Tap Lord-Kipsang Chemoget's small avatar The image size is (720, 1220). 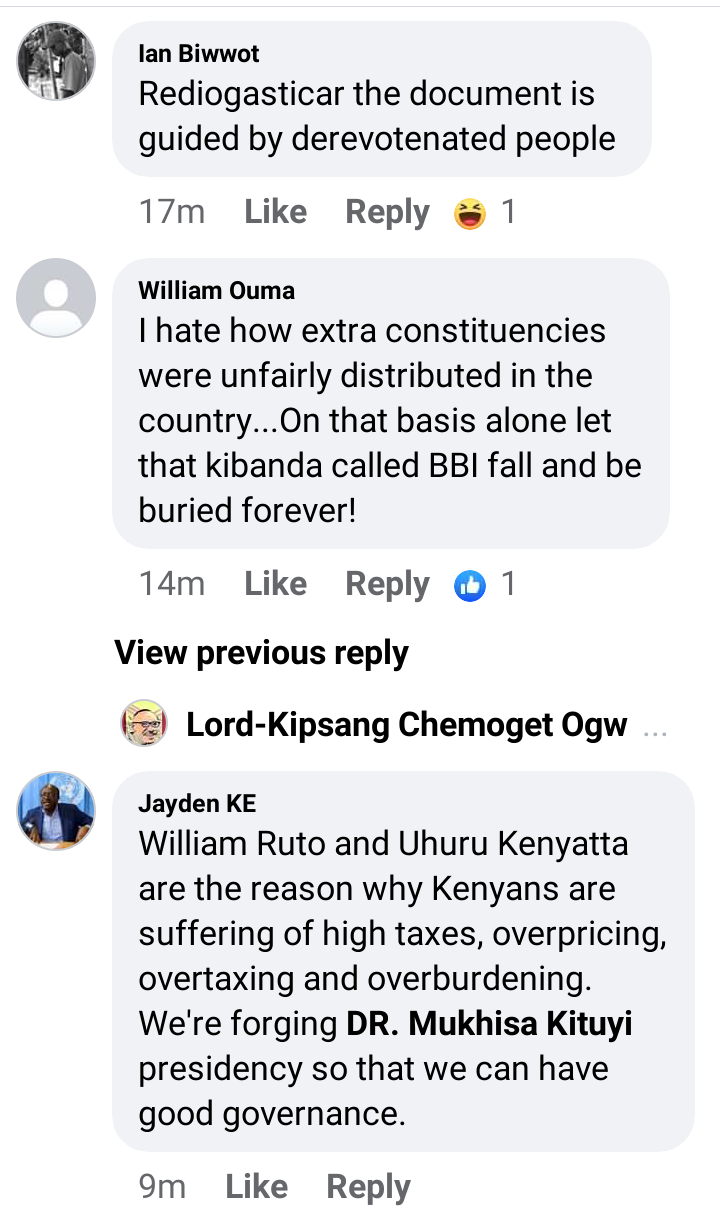click(x=144, y=723)
